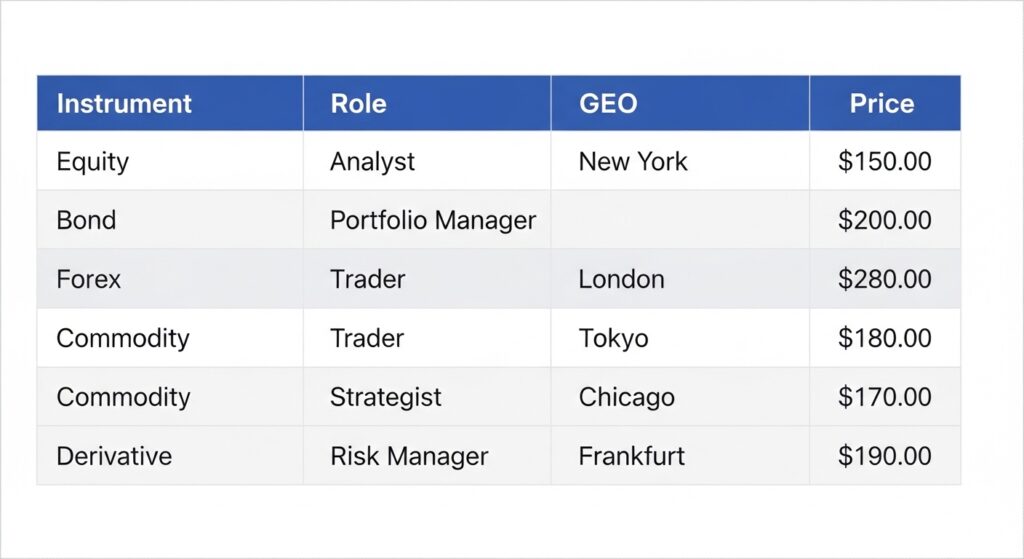Viewport: 1024px width, 559px height.
Task: Click the $150.00 price cell
Action: tap(884, 162)
